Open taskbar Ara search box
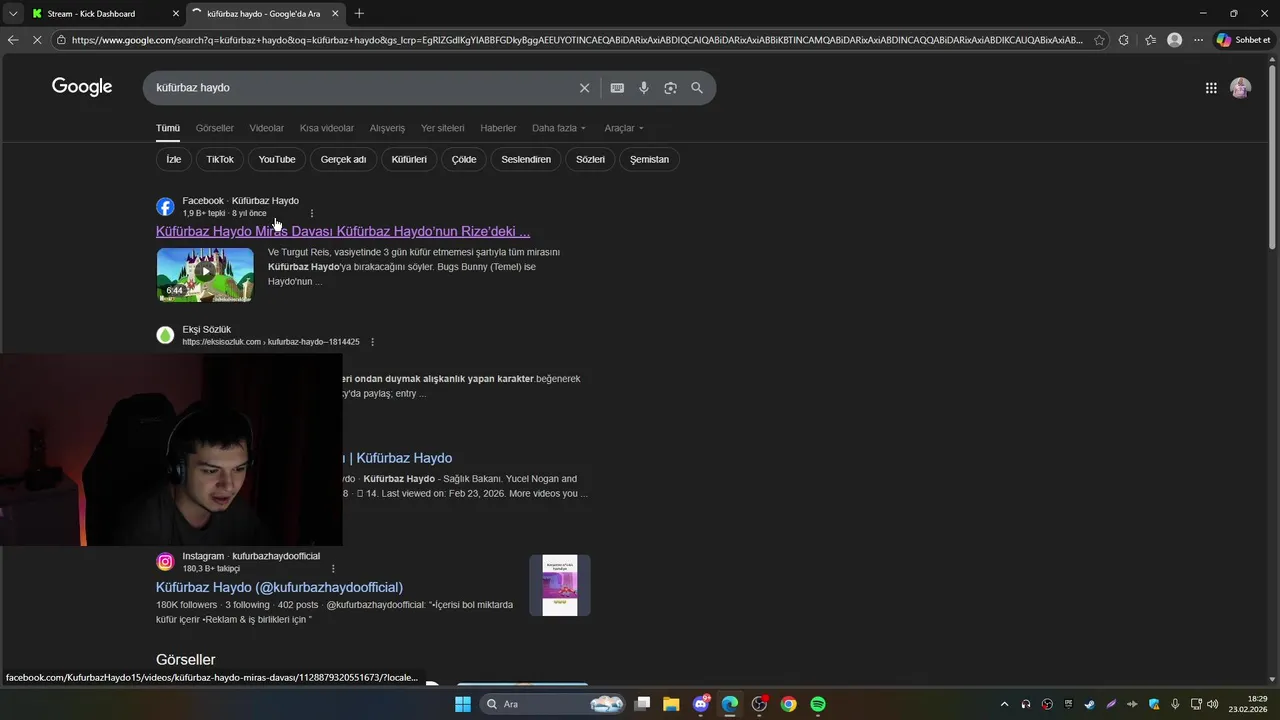The image size is (1280, 720). click(x=553, y=704)
